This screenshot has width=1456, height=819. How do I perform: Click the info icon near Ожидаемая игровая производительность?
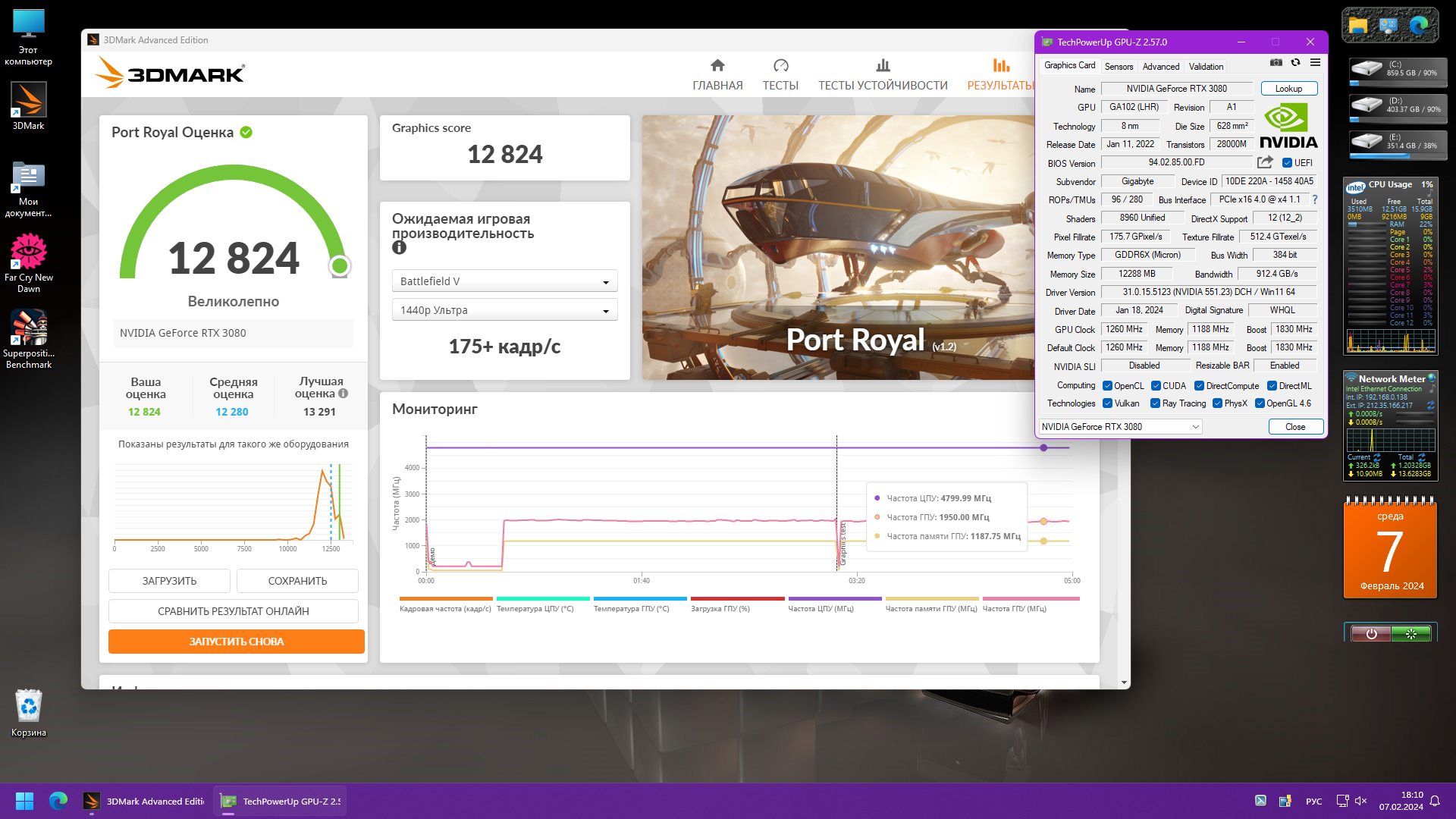400,247
